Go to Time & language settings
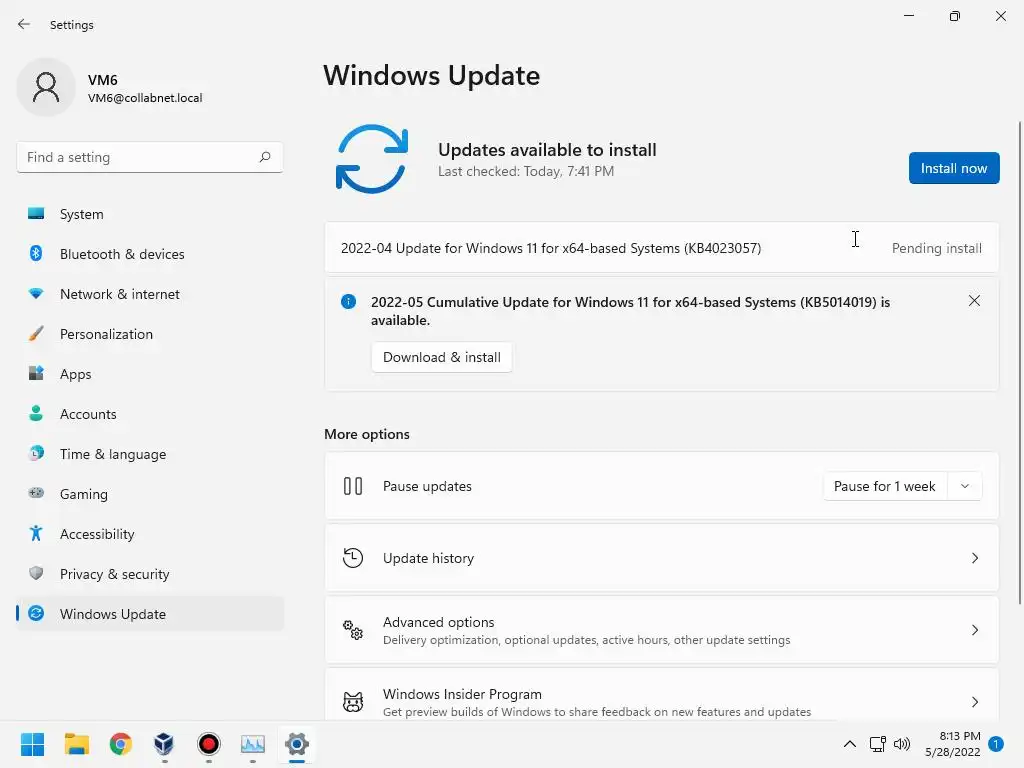Image resolution: width=1024 pixels, height=768 pixels. tap(150, 454)
